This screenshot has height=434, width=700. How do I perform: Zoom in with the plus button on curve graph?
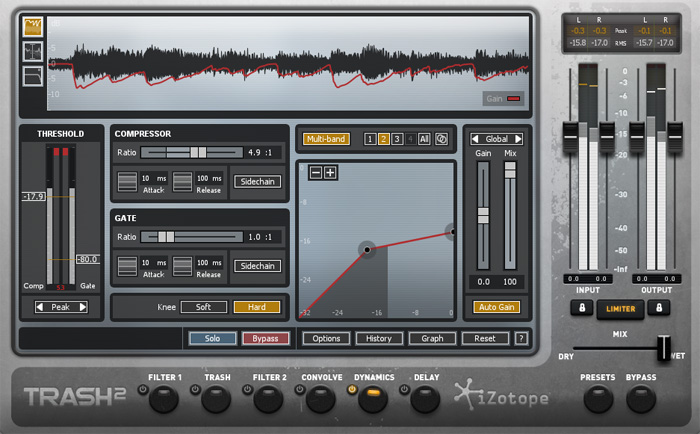point(330,172)
